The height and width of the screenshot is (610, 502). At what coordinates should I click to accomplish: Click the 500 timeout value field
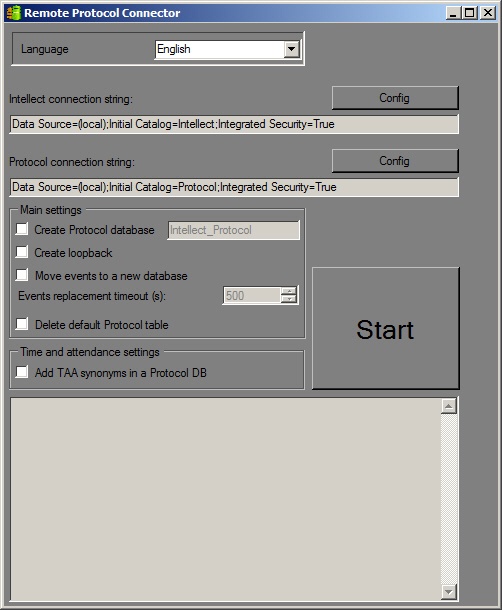coord(252,296)
